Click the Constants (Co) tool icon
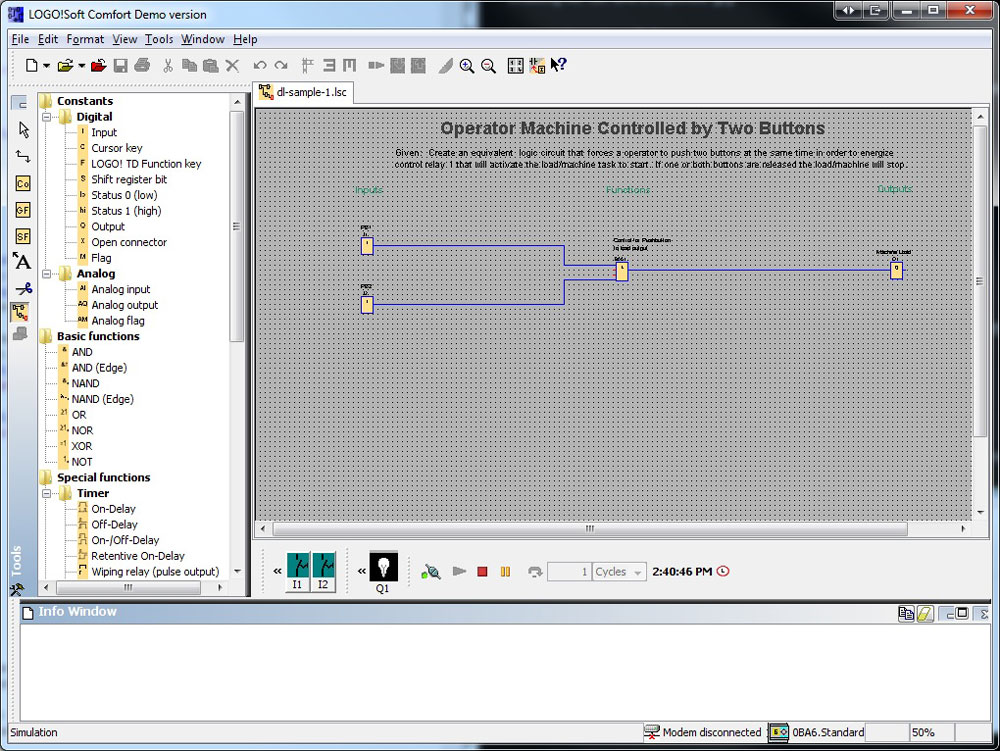 coord(23,184)
